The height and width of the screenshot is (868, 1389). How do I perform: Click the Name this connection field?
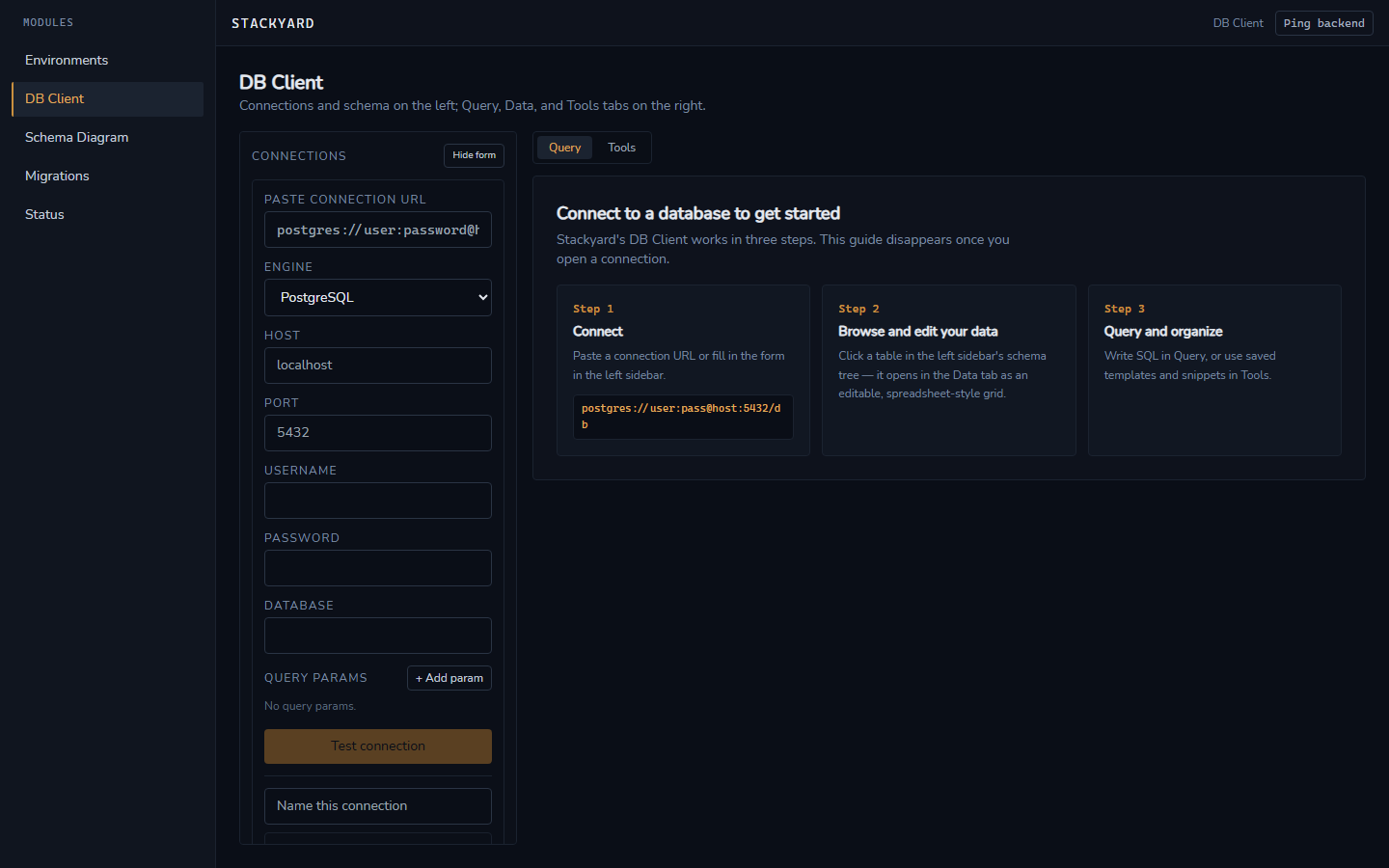[x=378, y=806]
